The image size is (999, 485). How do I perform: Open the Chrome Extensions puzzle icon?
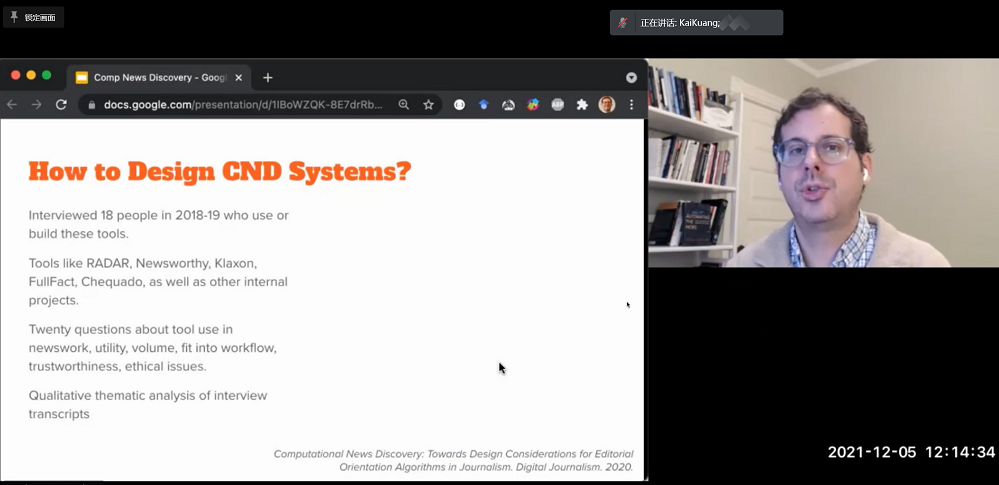[x=582, y=105]
